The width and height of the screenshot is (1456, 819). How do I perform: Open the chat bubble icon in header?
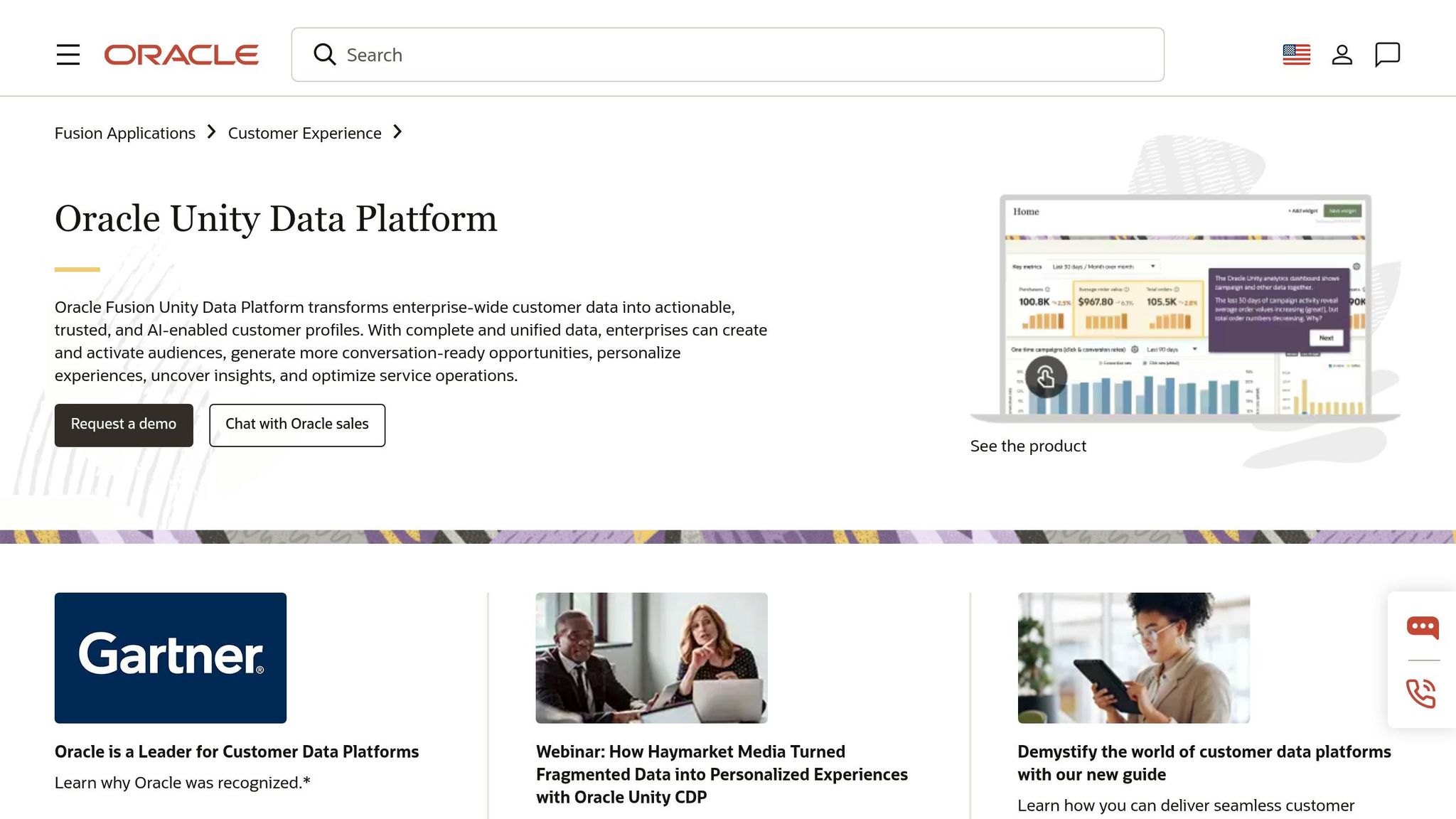tap(1387, 55)
